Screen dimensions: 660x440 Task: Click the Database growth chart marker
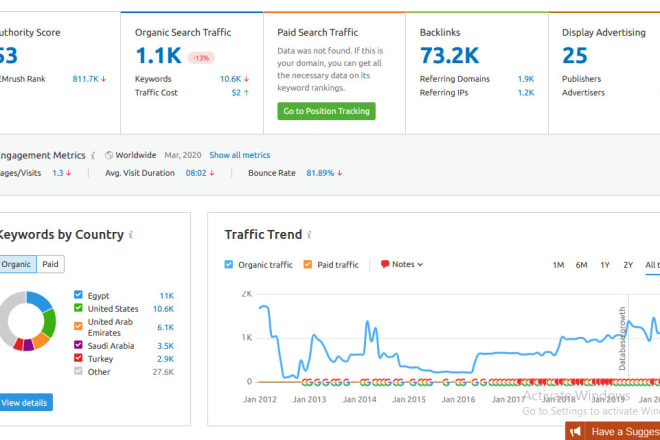pos(622,338)
